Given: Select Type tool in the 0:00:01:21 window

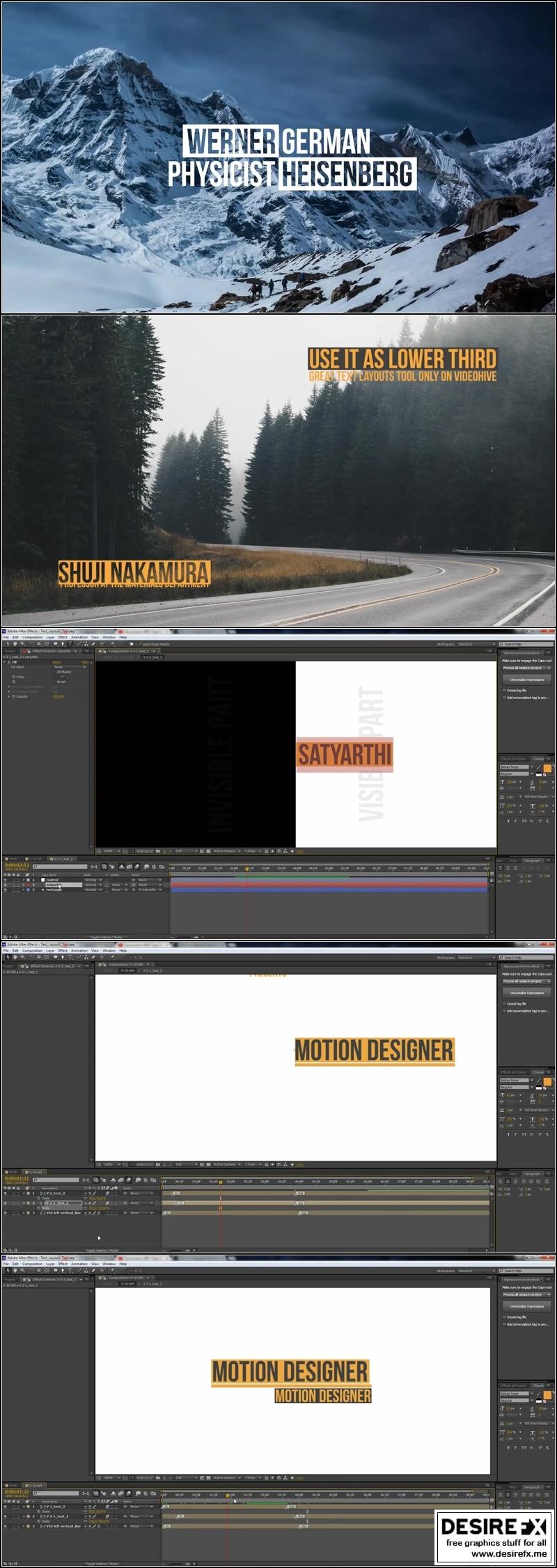Looking at the screenshot, I should click(70, 957).
